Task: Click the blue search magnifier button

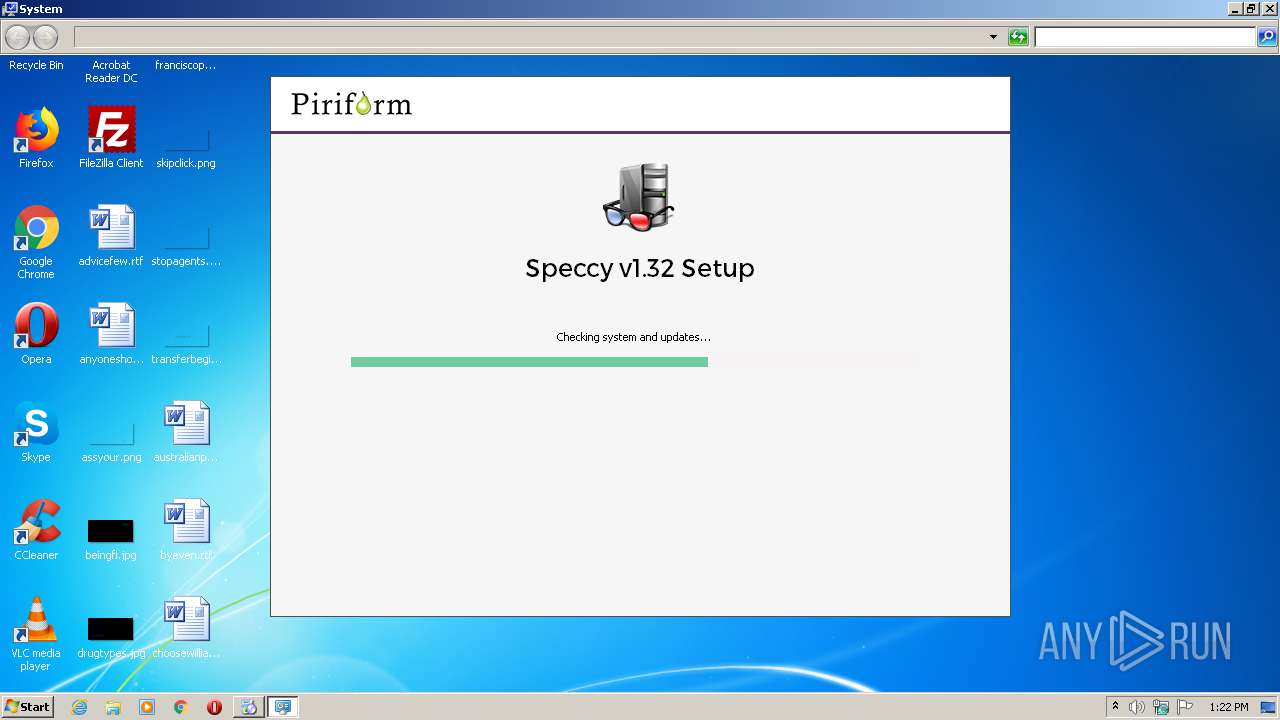Action: 1267,37
